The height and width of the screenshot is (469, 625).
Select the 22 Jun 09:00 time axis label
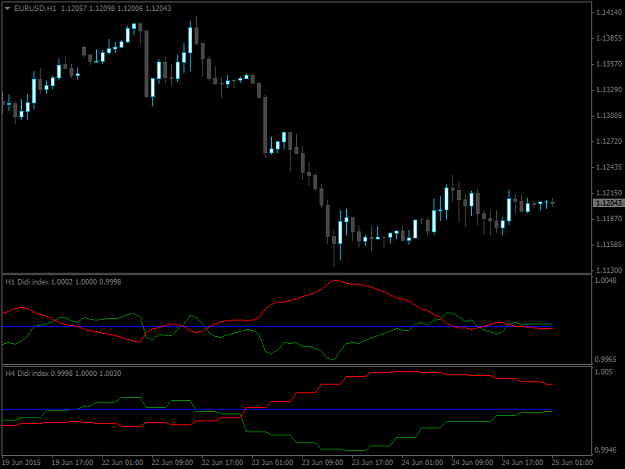[172, 463]
